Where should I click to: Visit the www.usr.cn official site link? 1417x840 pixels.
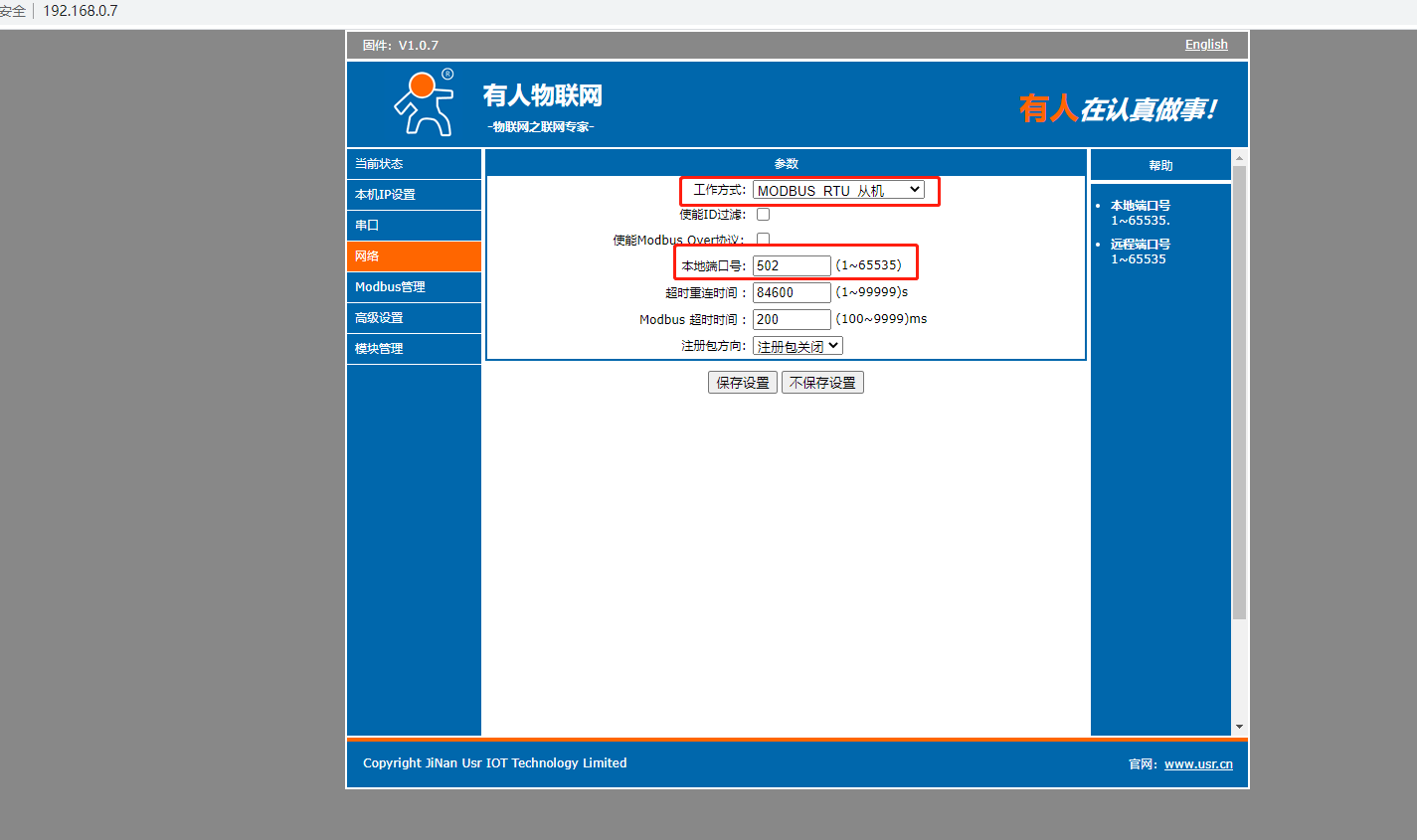[1198, 764]
